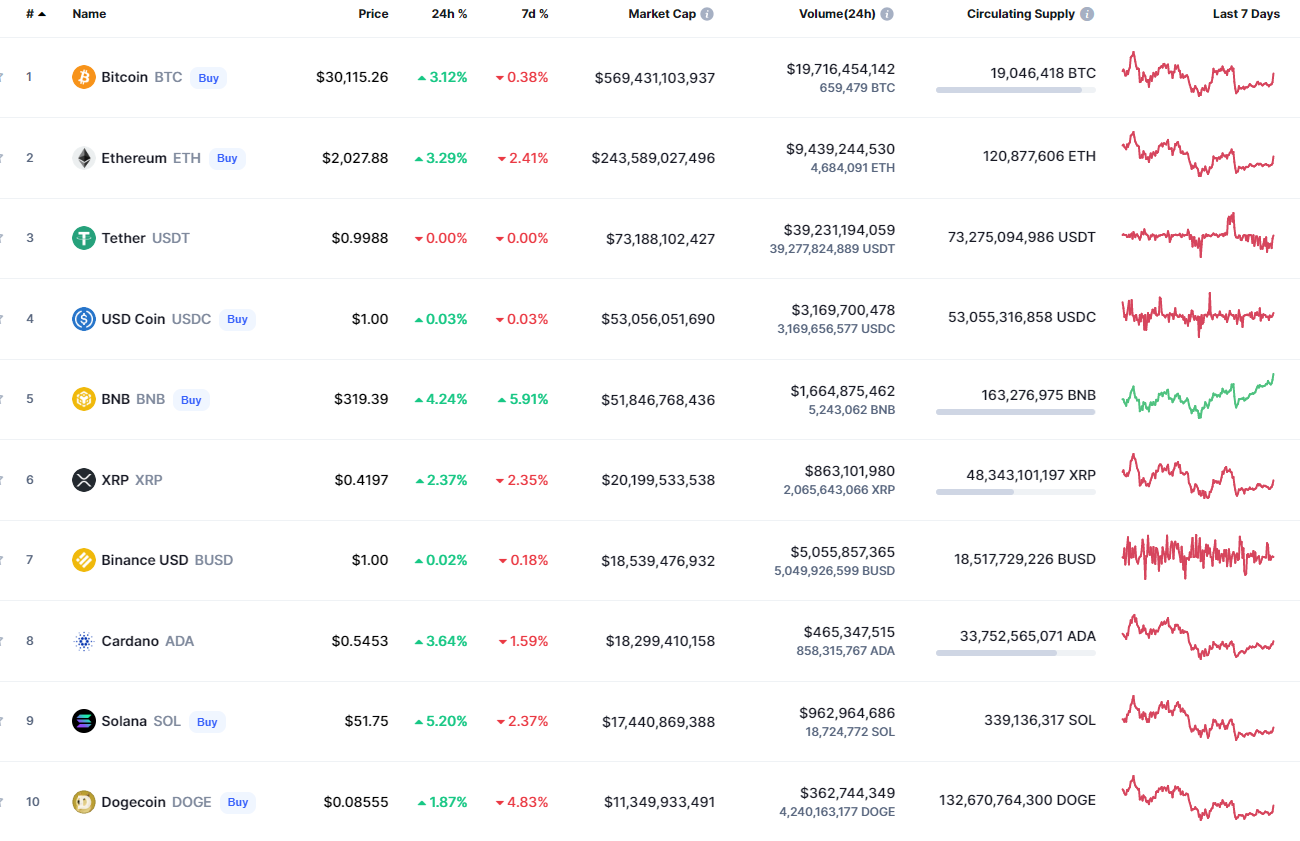Click the Bitcoin coin logo icon

[x=84, y=77]
